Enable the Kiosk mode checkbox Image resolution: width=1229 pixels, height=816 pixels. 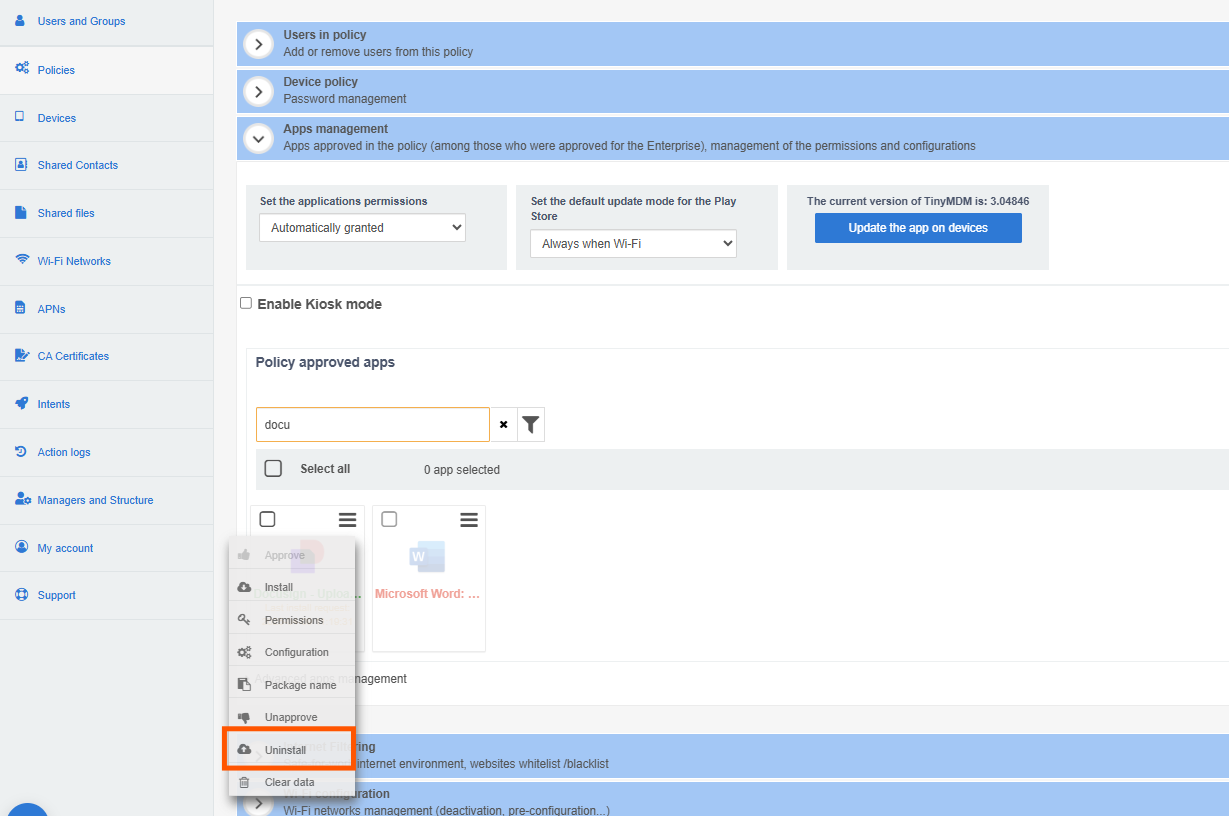246,303
